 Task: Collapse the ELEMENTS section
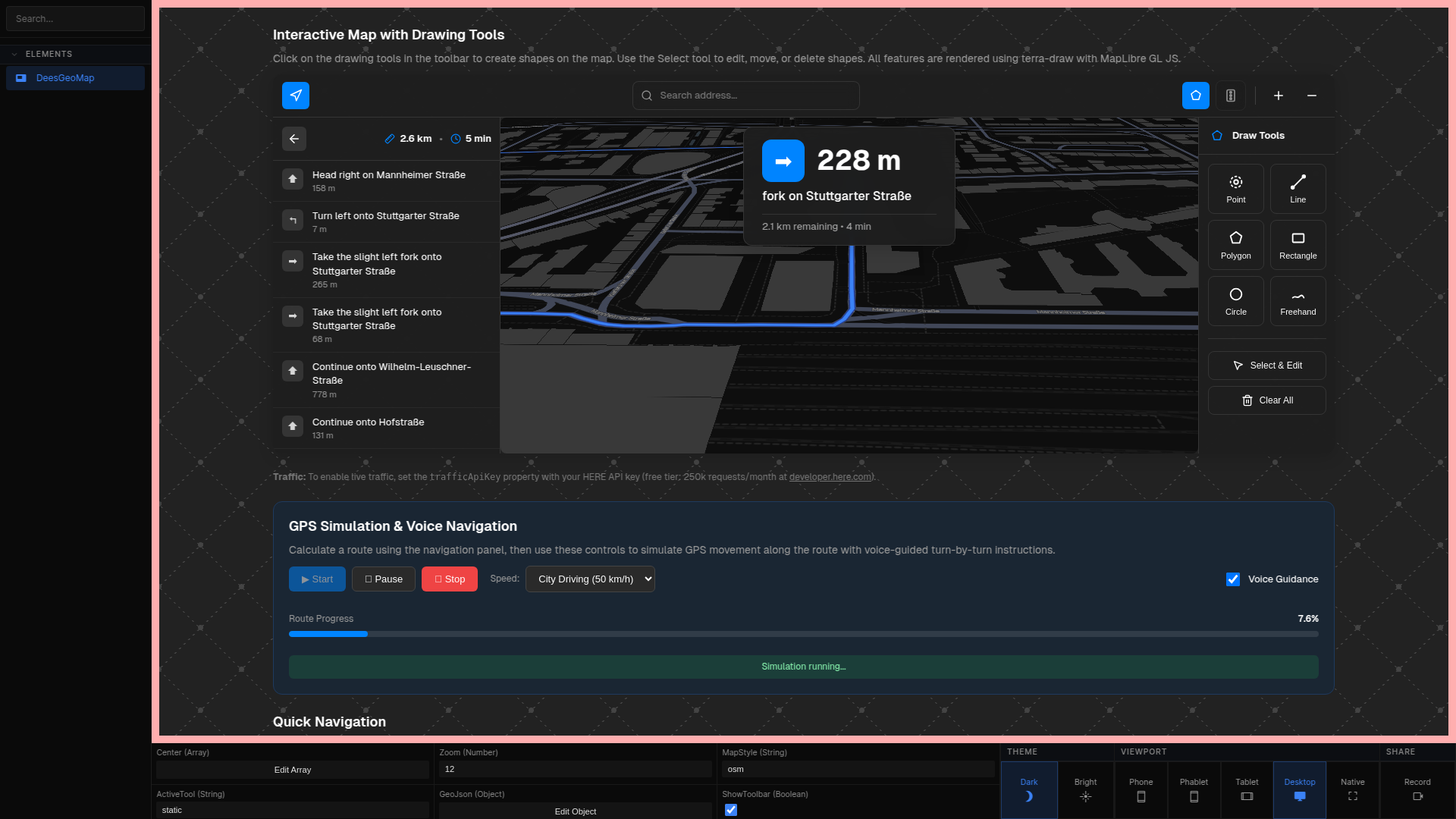(14, 55)
